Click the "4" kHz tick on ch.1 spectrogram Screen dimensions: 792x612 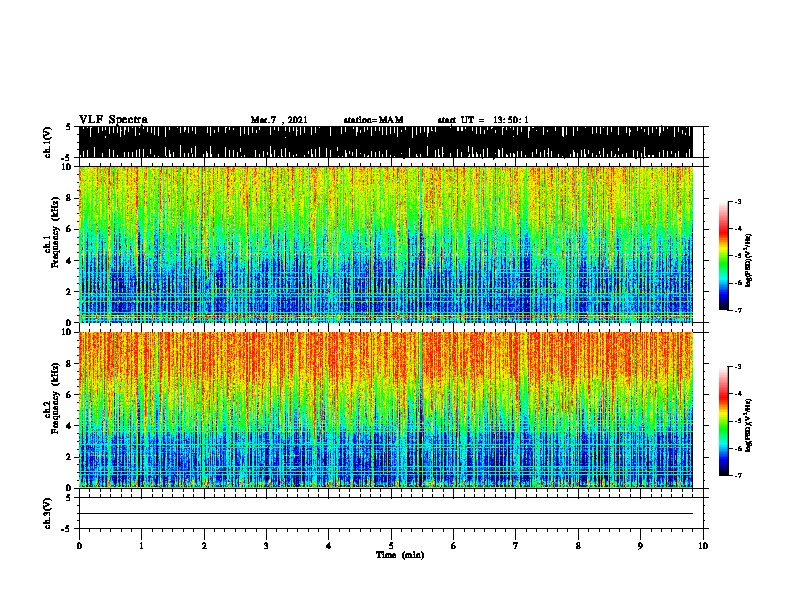[70, 261]
